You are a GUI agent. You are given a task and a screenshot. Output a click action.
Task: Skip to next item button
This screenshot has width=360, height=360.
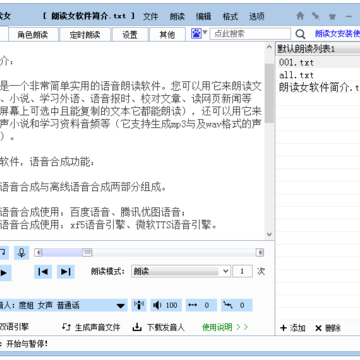click(x=66, y=272)
